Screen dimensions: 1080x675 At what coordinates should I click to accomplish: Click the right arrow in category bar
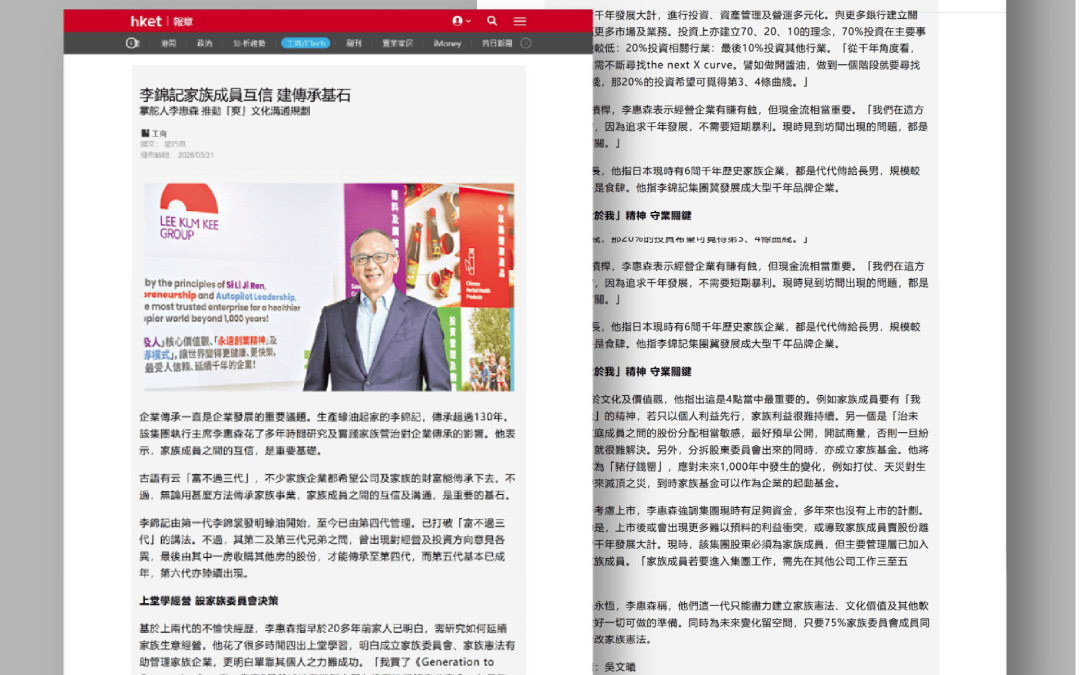(x=526, y=43)
